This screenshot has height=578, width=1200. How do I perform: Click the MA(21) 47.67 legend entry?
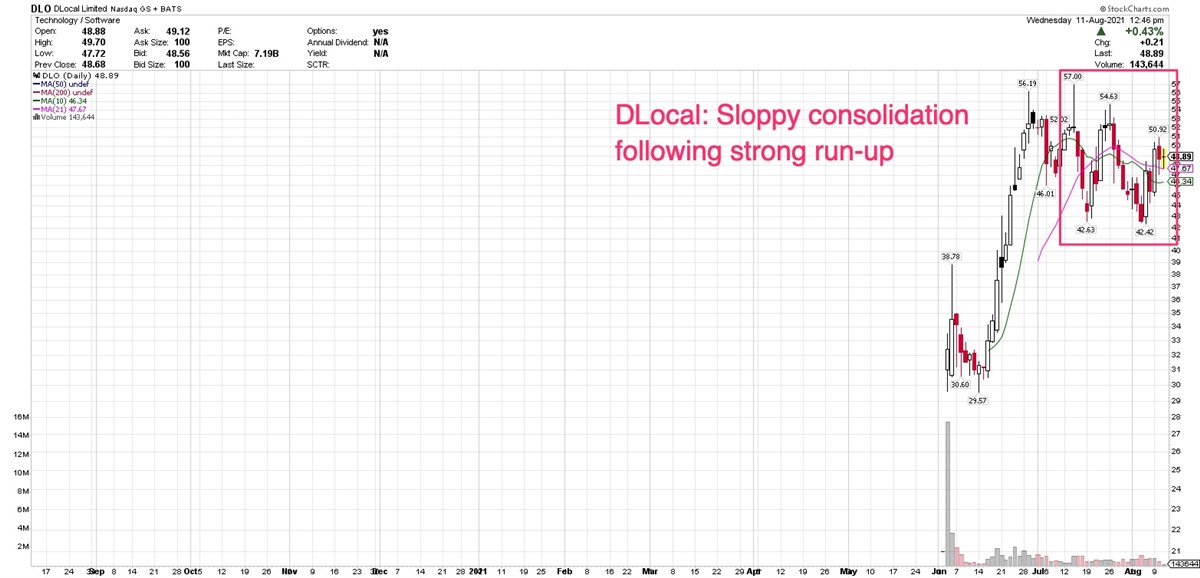(x=61, y=110)
